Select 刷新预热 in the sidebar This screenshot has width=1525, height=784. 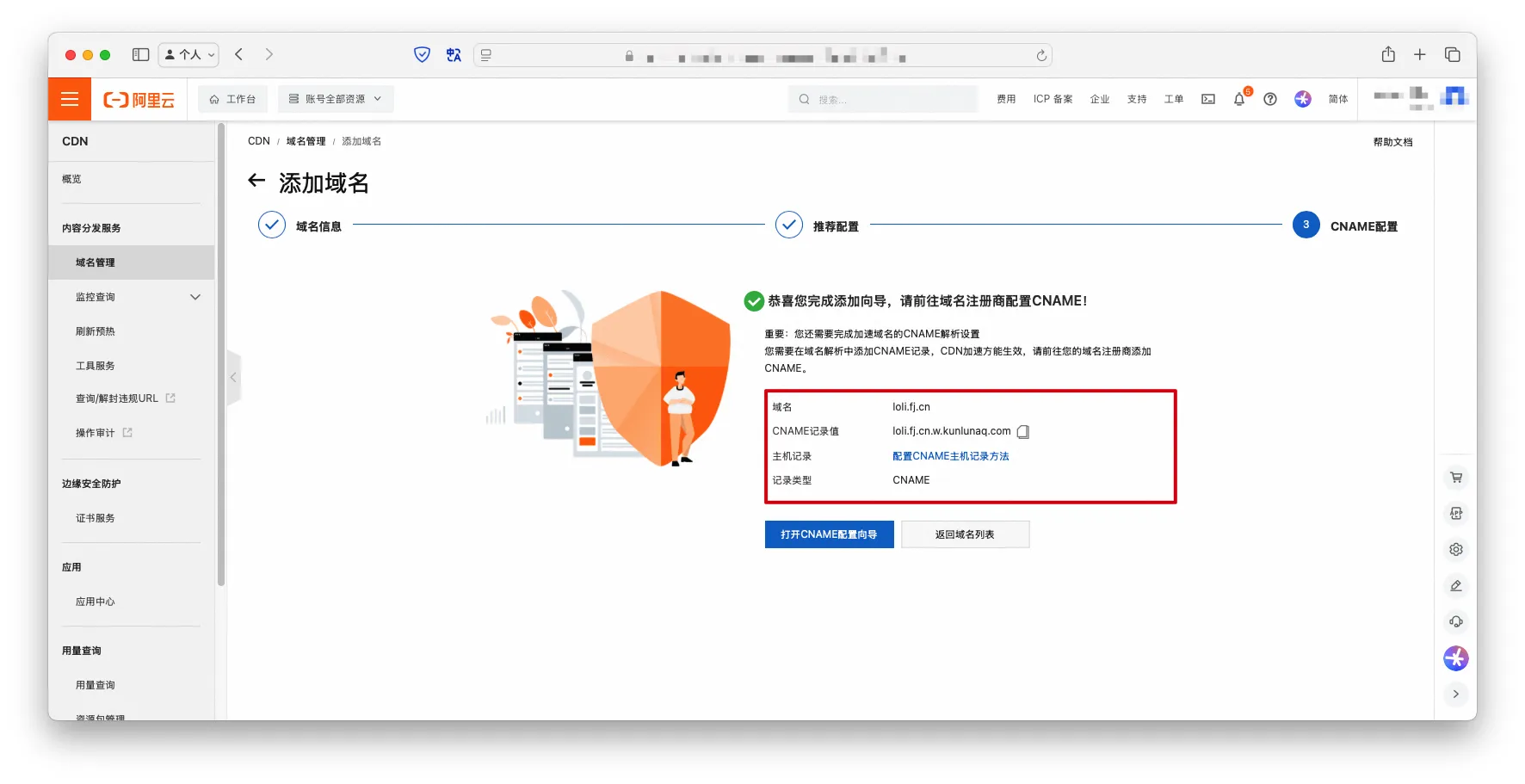(96, 331)
